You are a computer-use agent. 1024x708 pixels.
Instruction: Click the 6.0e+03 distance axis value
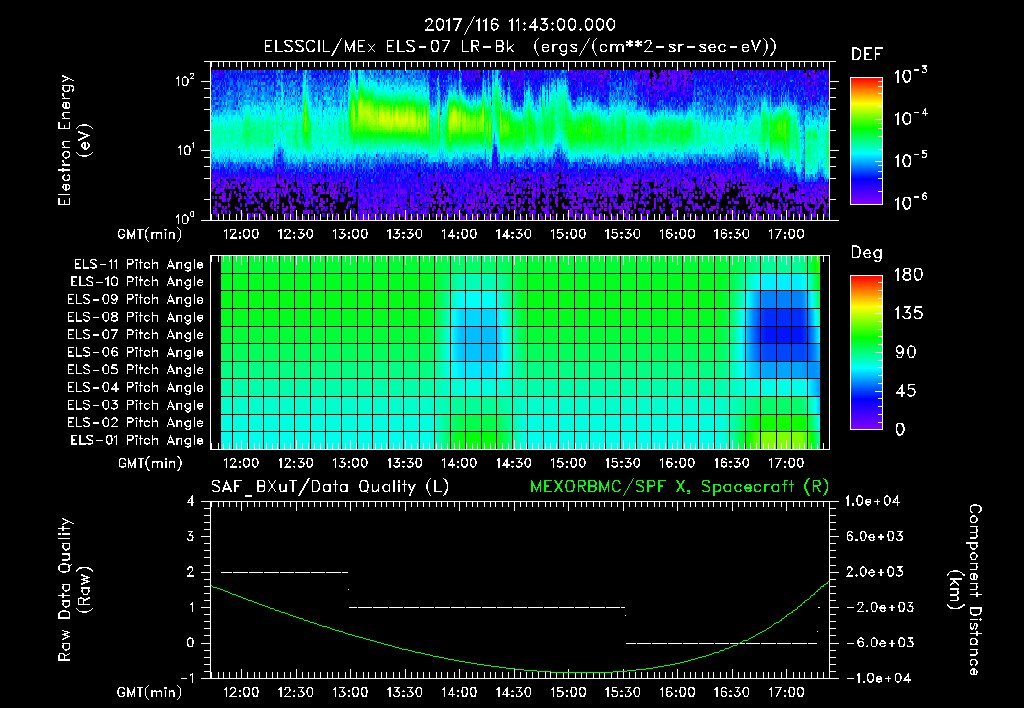click(x=875, y=536)
